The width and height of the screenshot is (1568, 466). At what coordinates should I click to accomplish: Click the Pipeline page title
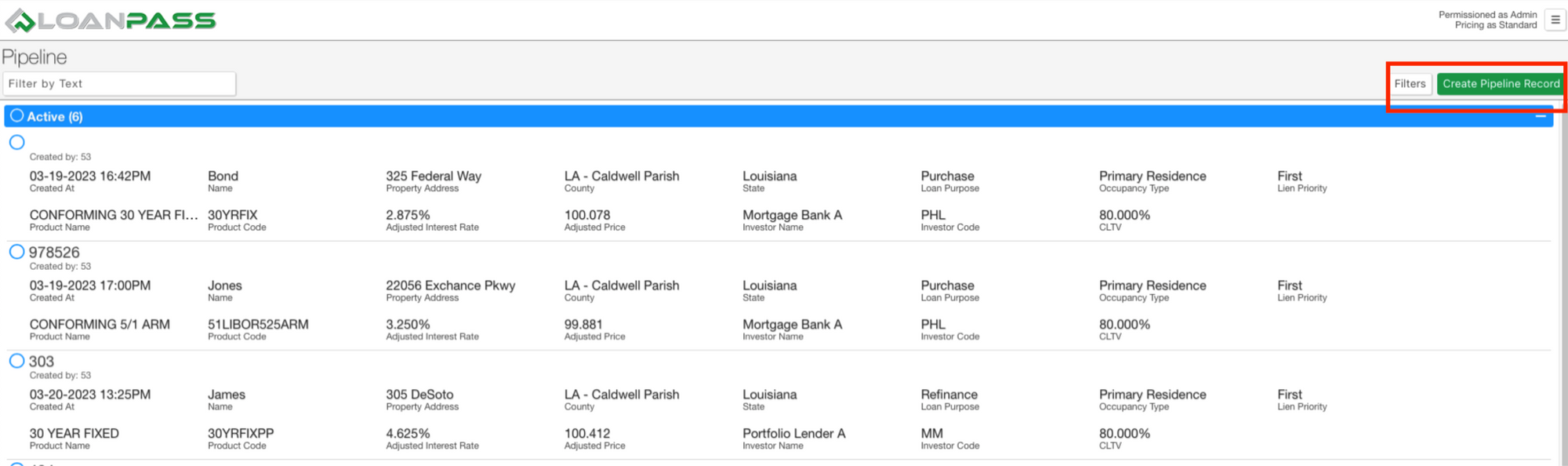34,57
